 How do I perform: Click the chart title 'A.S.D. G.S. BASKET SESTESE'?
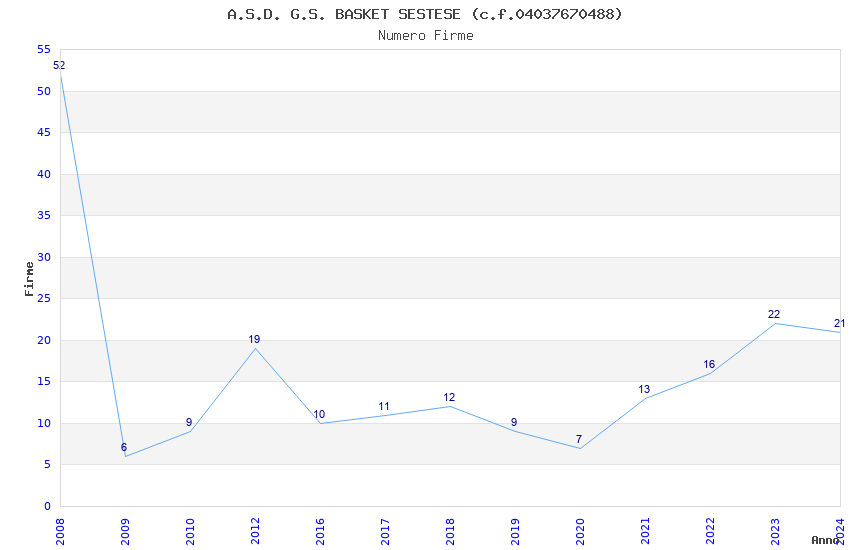pyautogui.click(x=344, y=14)
